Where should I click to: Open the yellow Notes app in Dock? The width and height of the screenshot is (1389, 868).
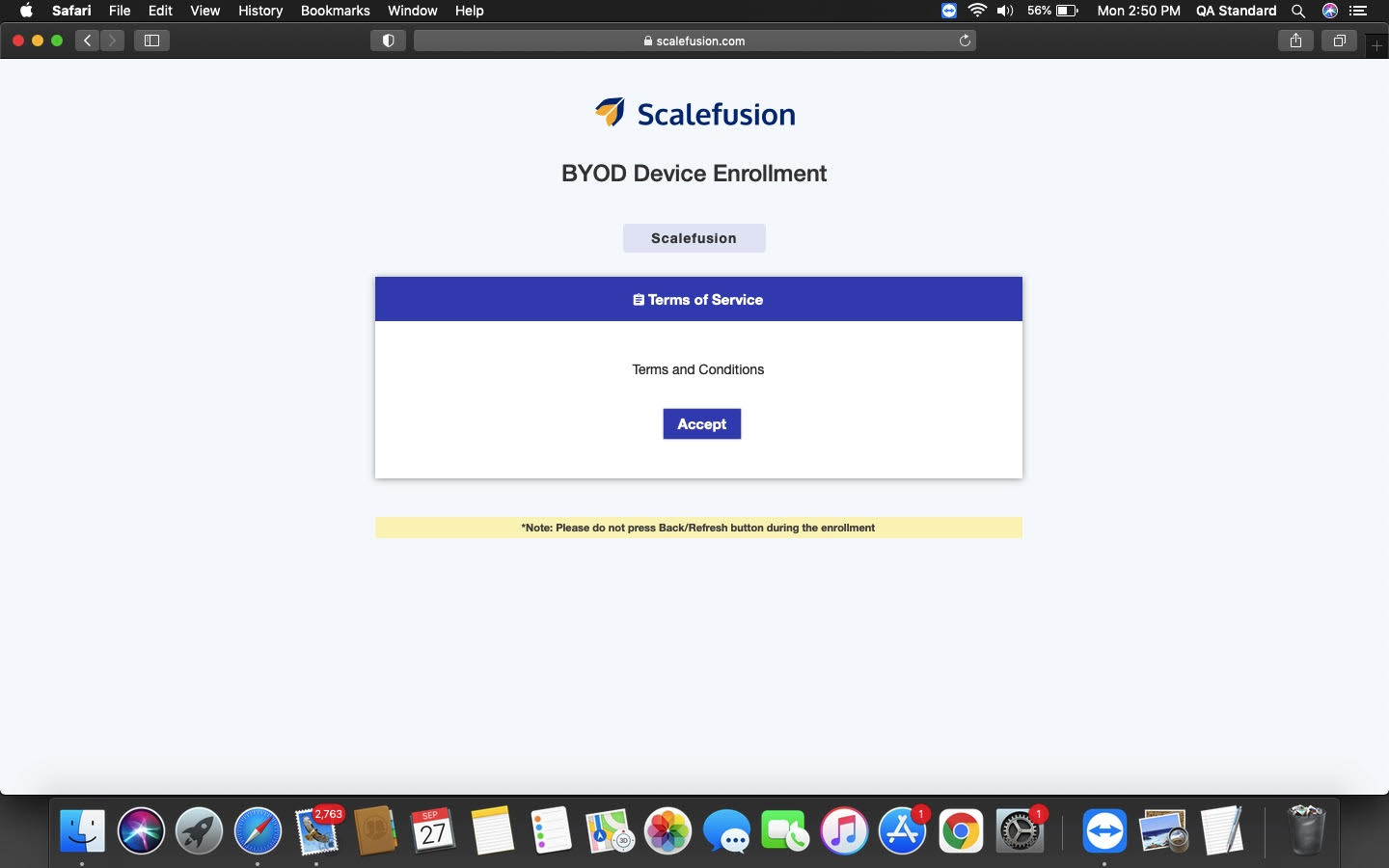(x=492, y=830)
